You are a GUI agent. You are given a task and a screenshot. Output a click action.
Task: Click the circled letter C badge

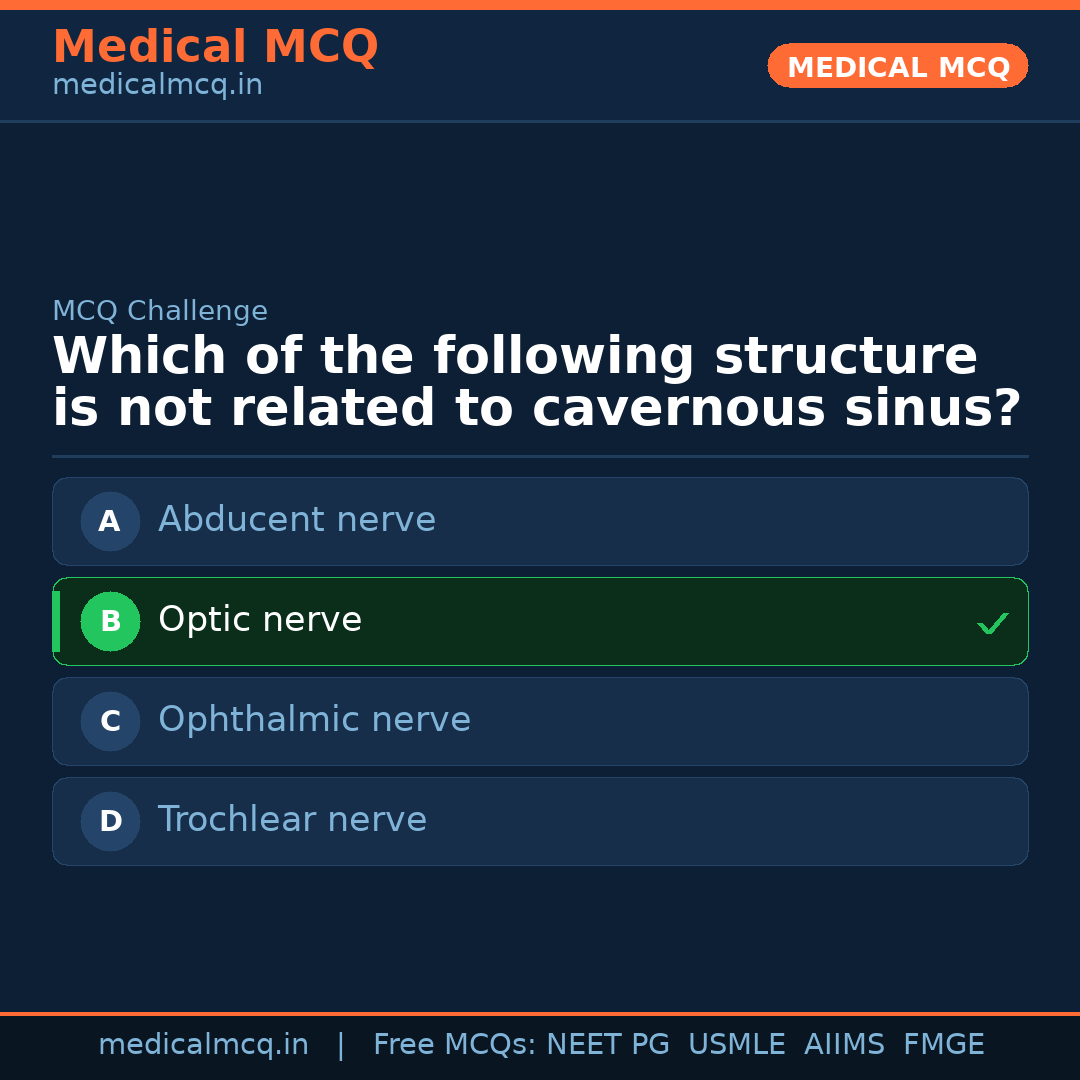point(110,721)
